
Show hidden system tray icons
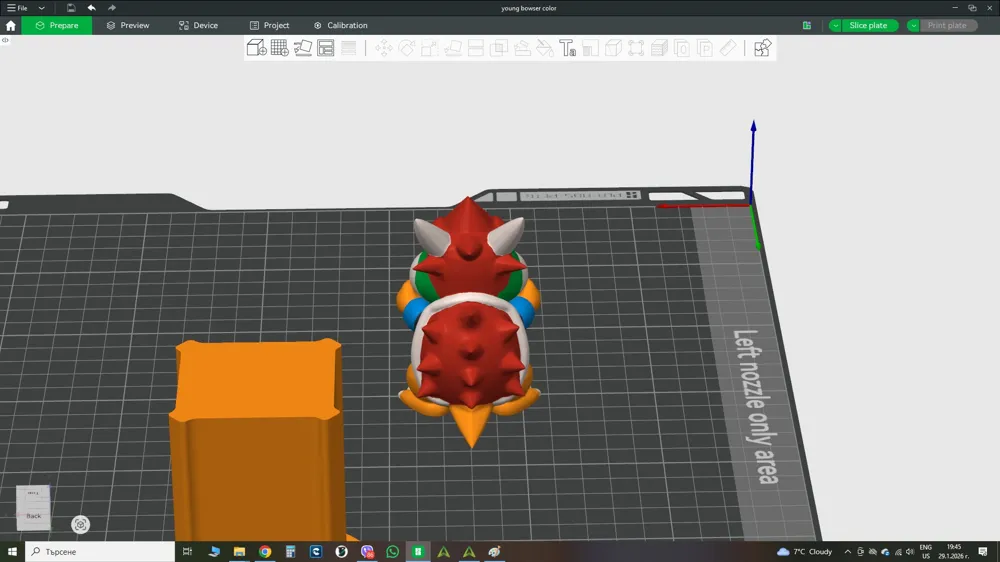[848, 552]
